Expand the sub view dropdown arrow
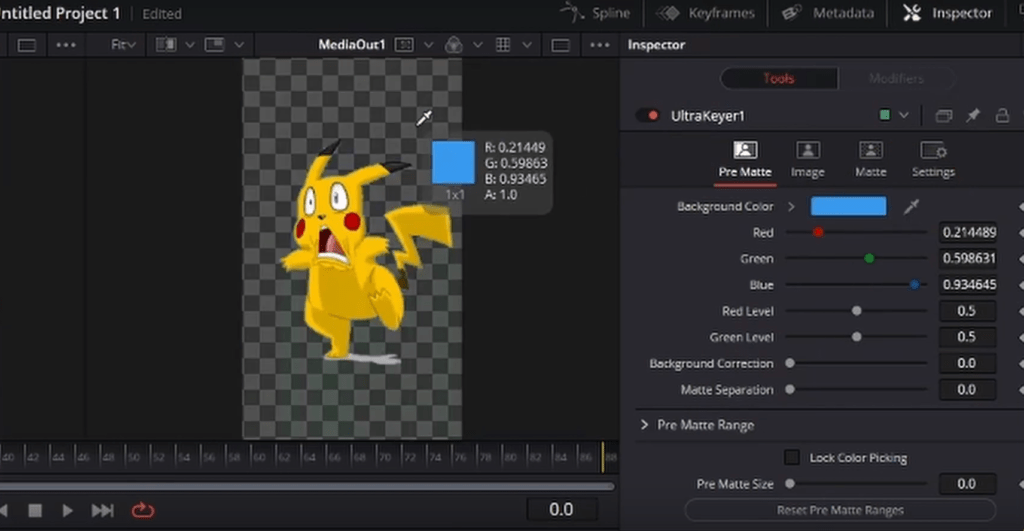Screen dimensions: 1024x531 239,45
